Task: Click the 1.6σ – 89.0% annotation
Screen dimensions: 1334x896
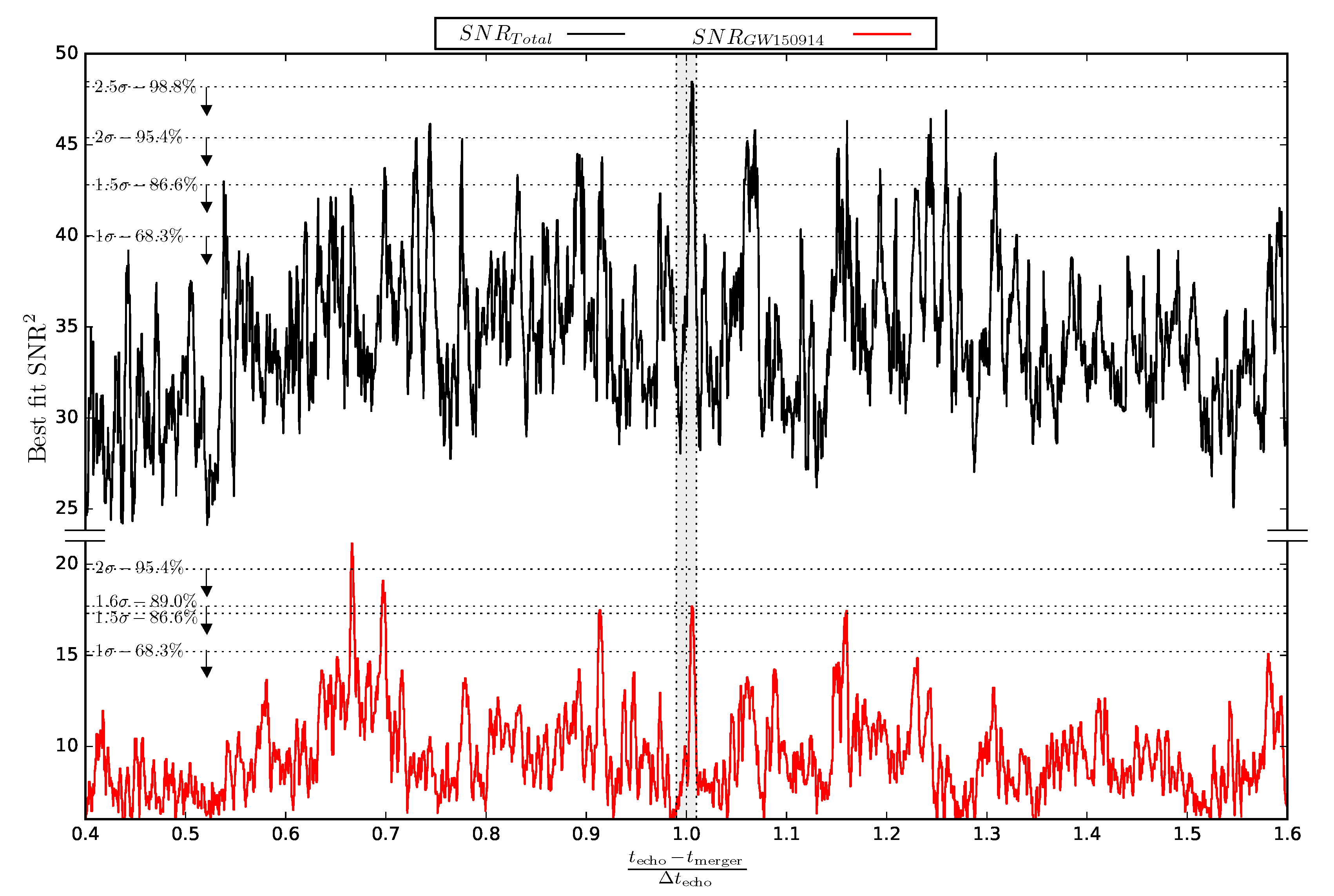Action: click(x=146, y=601)
